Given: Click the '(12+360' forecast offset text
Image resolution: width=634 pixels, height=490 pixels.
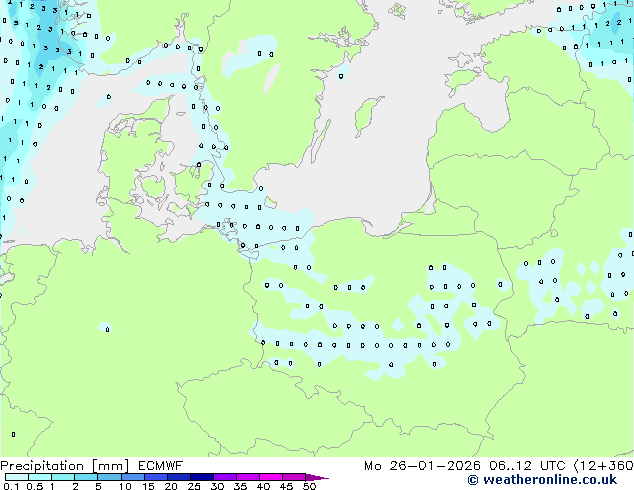Looking at the screenshot, I should (x=604, y=466).
